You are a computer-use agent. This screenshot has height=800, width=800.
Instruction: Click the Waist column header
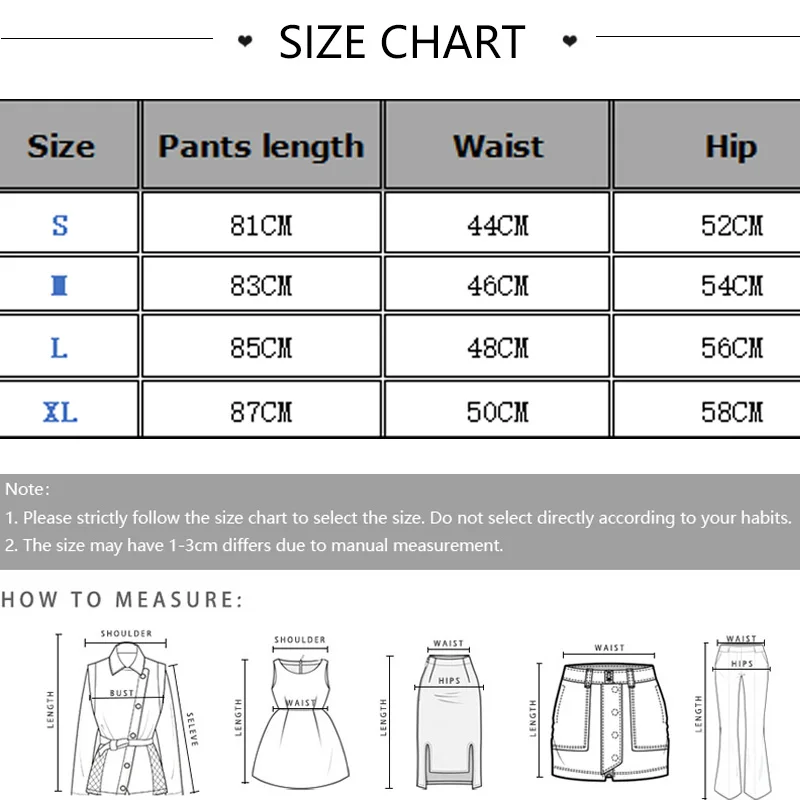pos(498,146)
